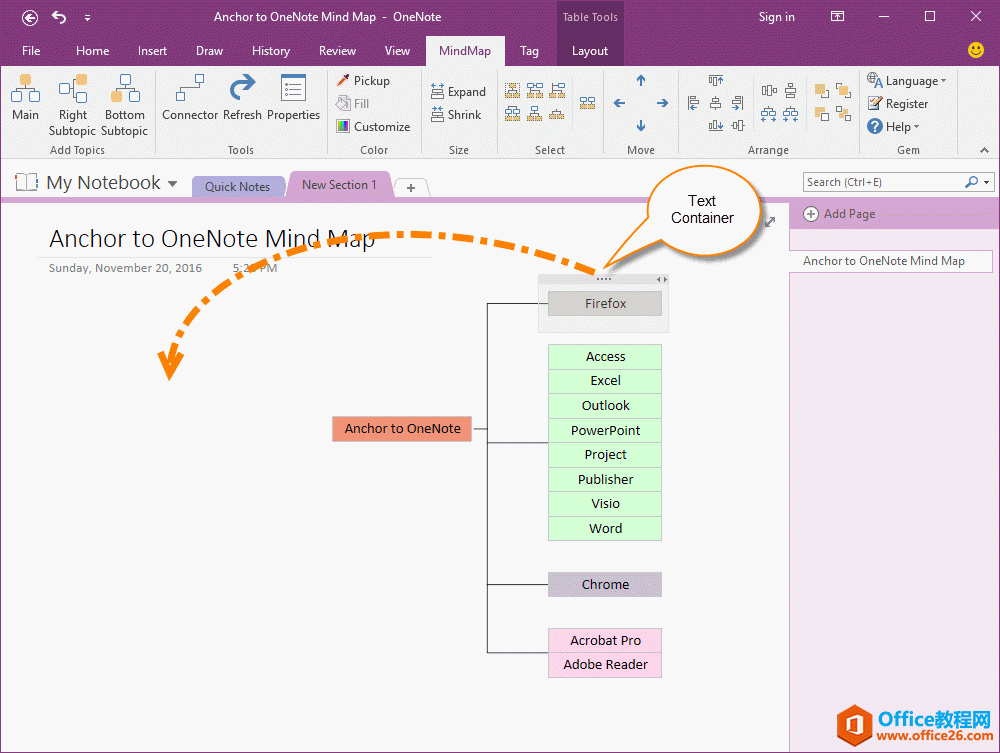
Task: Open the Language dropdown
Action: 906,81
